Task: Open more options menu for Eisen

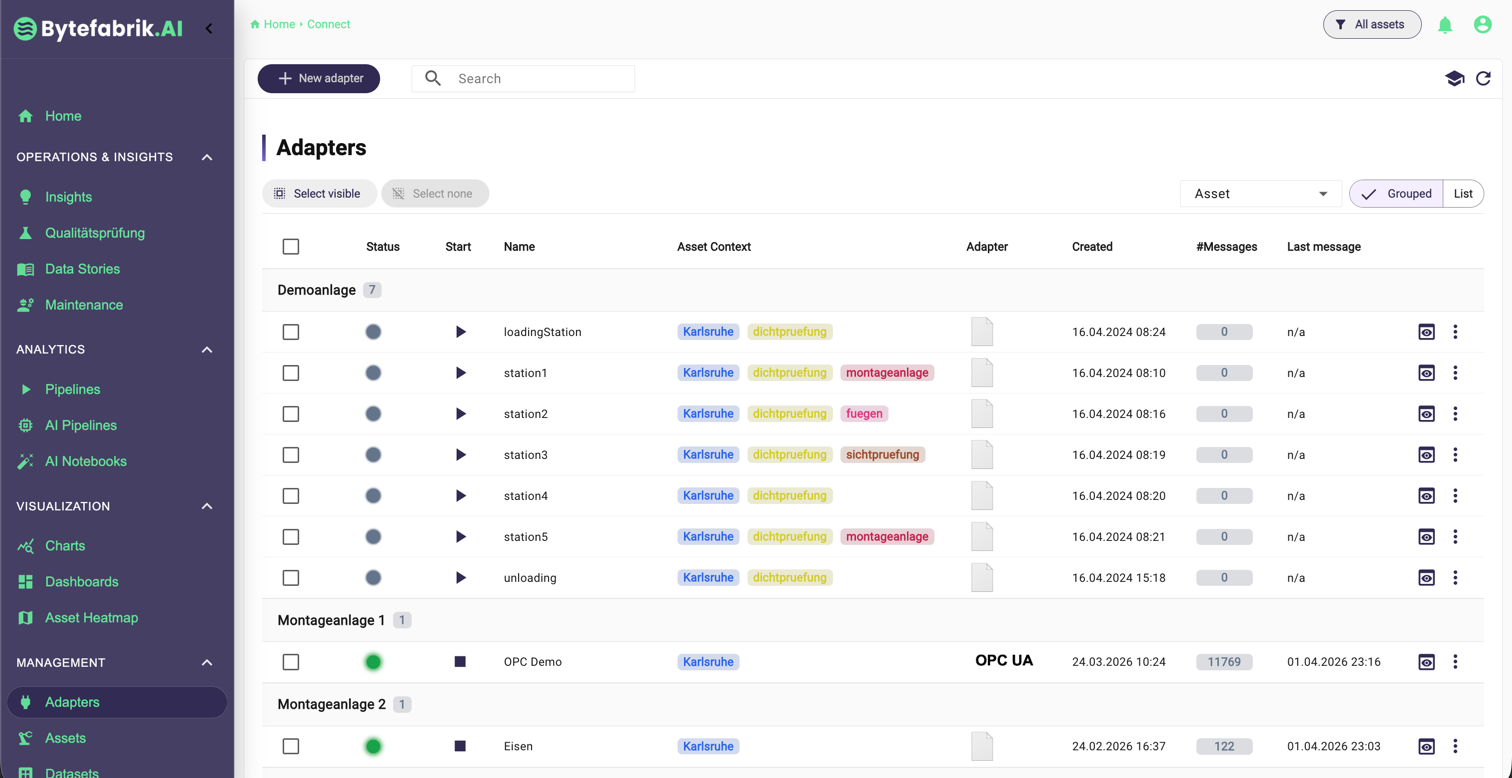Action: [x=1455, y=746]
